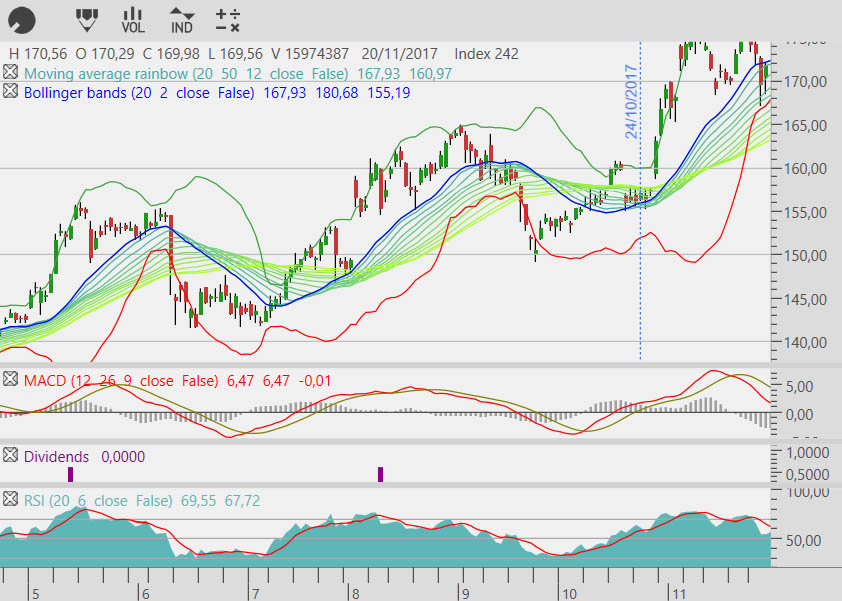The width and height of the screenshot is (842, 601).
Task: Click the 160,00 price axis label
Action: [804, 168]
